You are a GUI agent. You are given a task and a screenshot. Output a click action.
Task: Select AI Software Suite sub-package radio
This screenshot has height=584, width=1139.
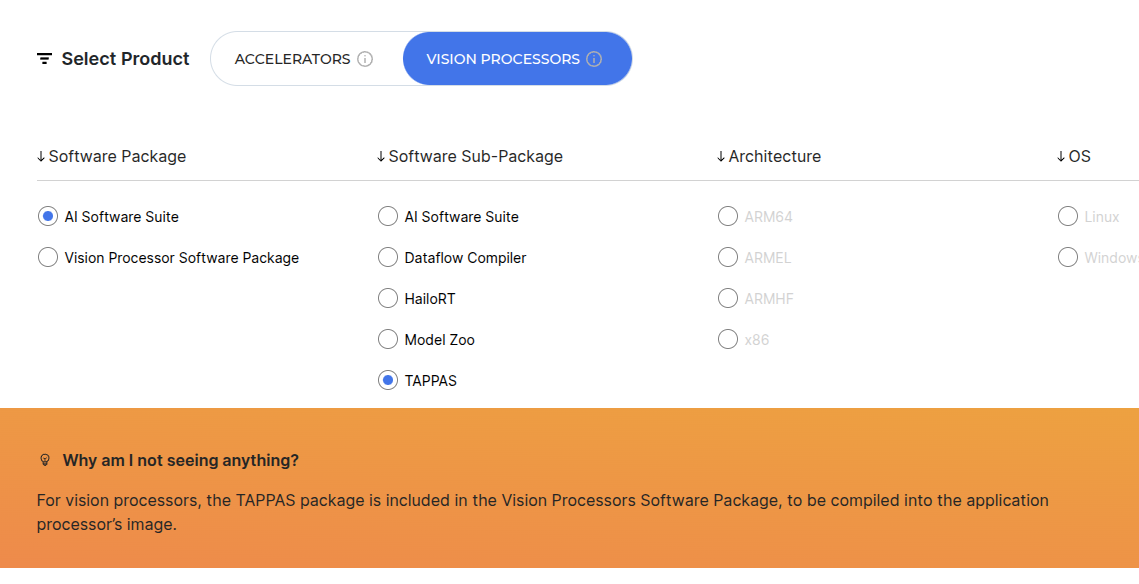tap(388, 217)
